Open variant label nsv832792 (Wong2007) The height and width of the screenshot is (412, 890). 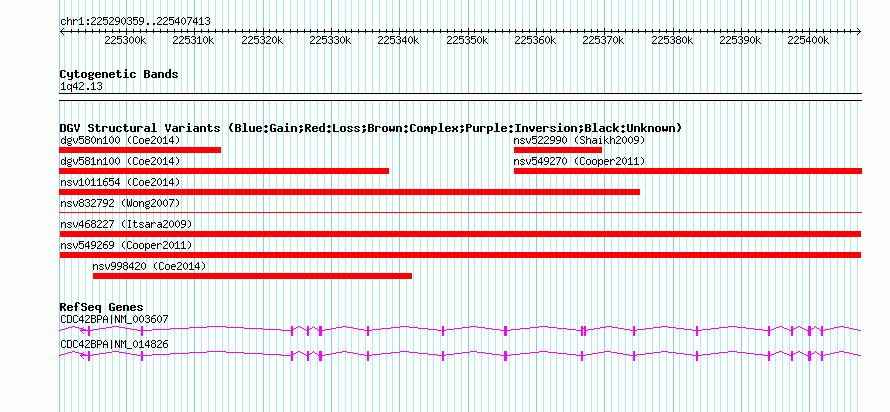[x=120, y=203]
